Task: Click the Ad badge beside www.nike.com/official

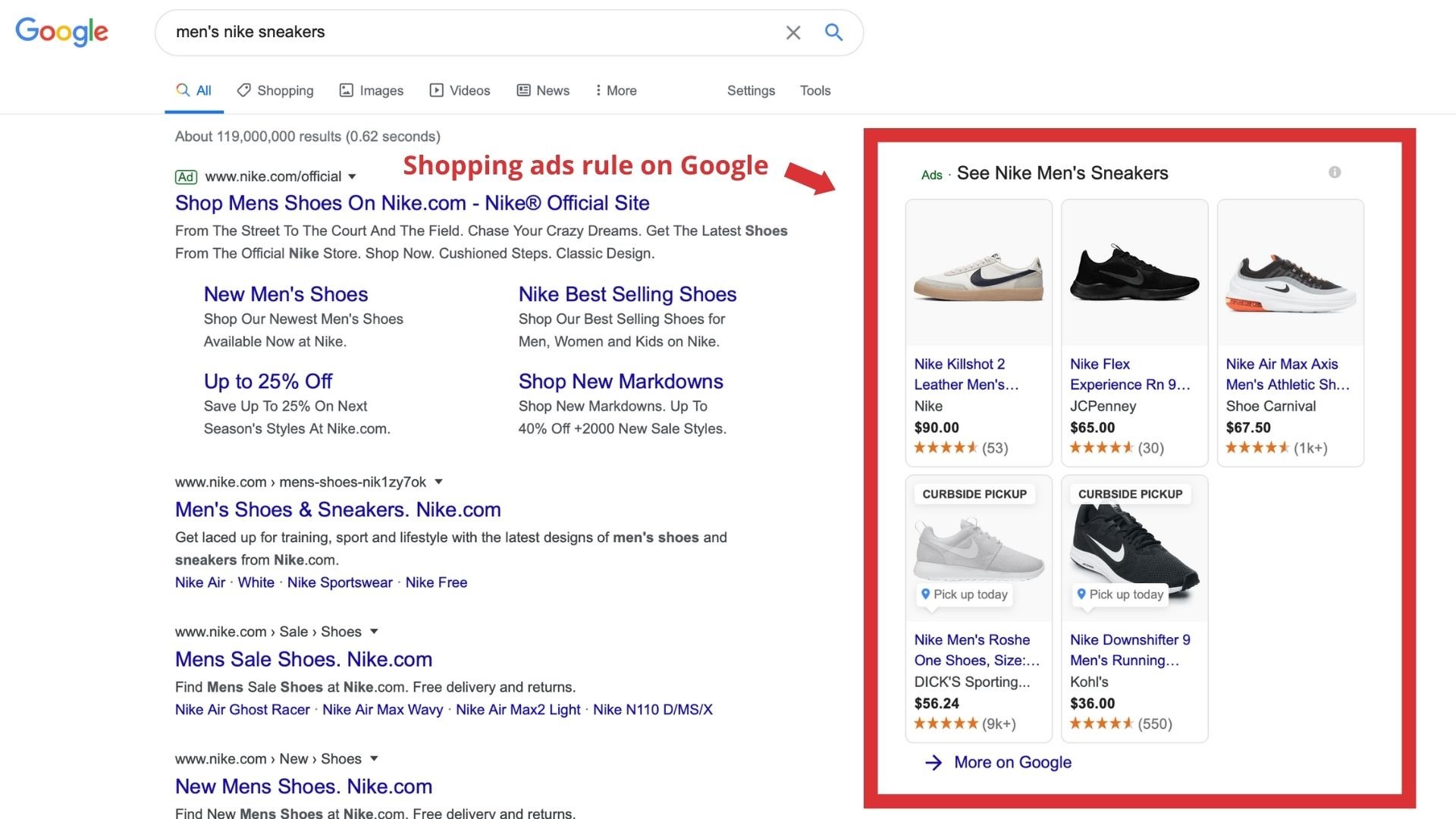Action: pyautogui.click(x=186, y=177)
